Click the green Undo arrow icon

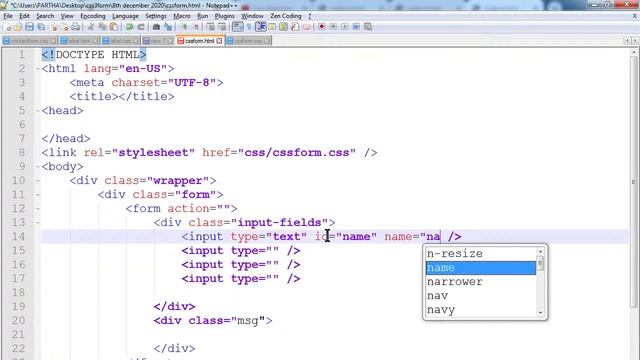pyautogui.click(x=129, y=27)
